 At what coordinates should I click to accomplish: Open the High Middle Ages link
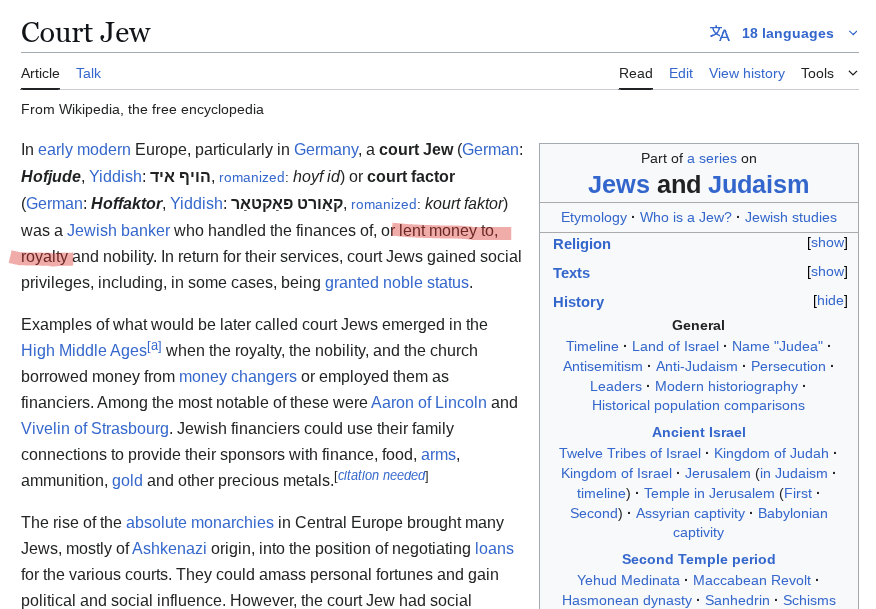(84, 350)
